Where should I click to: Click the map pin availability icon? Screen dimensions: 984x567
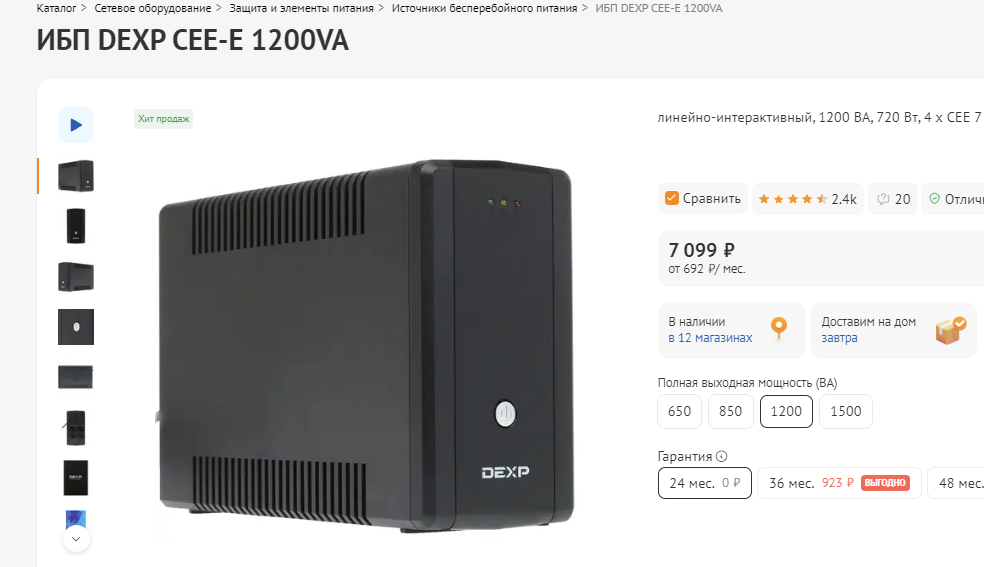[x=779, y=327]
